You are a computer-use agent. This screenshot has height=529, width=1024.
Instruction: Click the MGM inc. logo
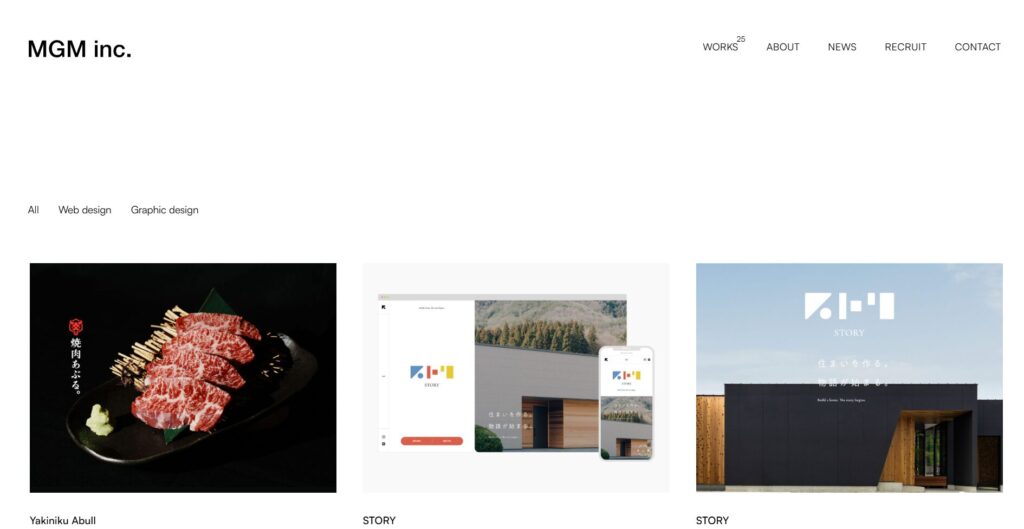click(x=80, y=49)
